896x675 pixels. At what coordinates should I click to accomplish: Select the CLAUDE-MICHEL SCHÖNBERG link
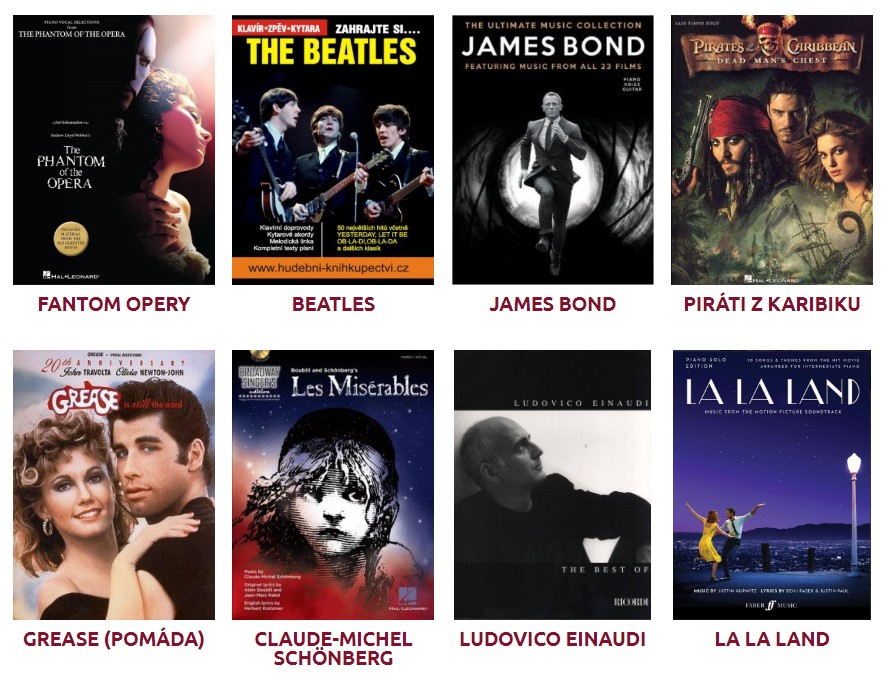[333, 648]
